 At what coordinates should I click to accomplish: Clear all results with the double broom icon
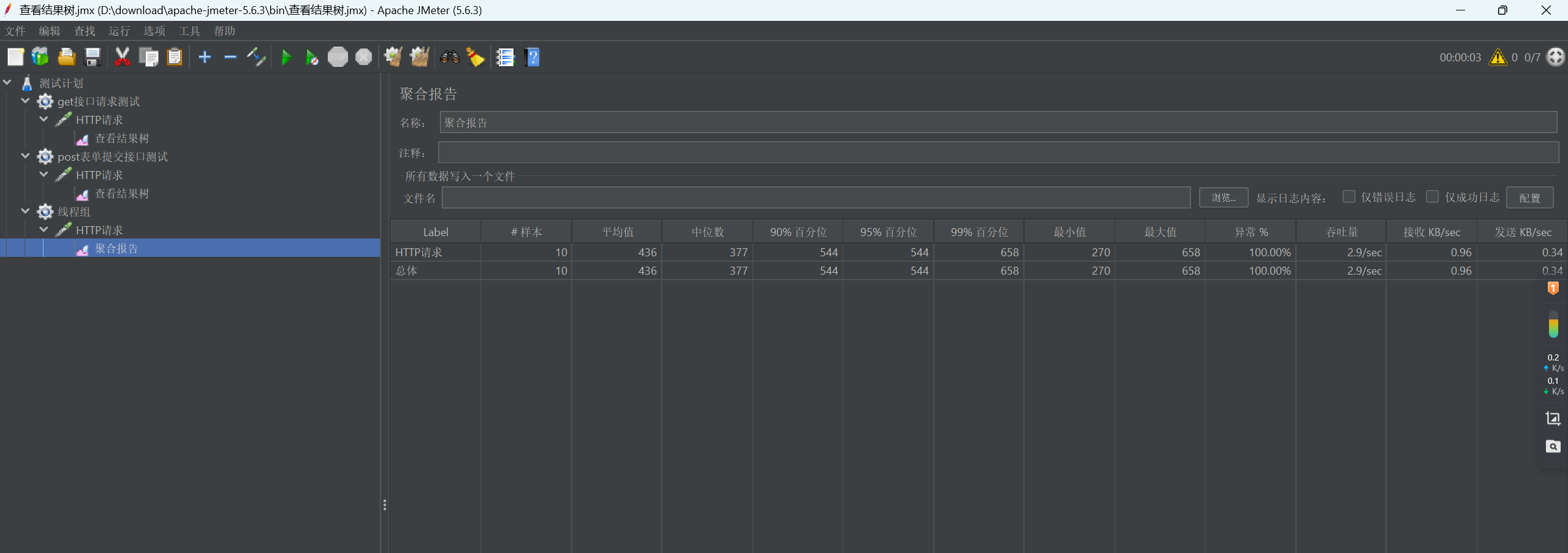(x=420, y=57)
